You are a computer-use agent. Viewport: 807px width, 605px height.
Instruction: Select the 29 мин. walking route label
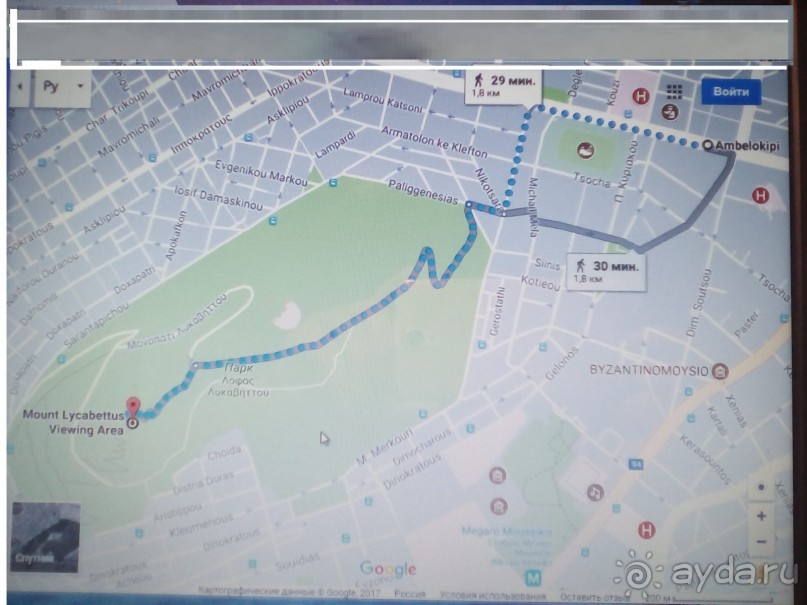[504, 84]
